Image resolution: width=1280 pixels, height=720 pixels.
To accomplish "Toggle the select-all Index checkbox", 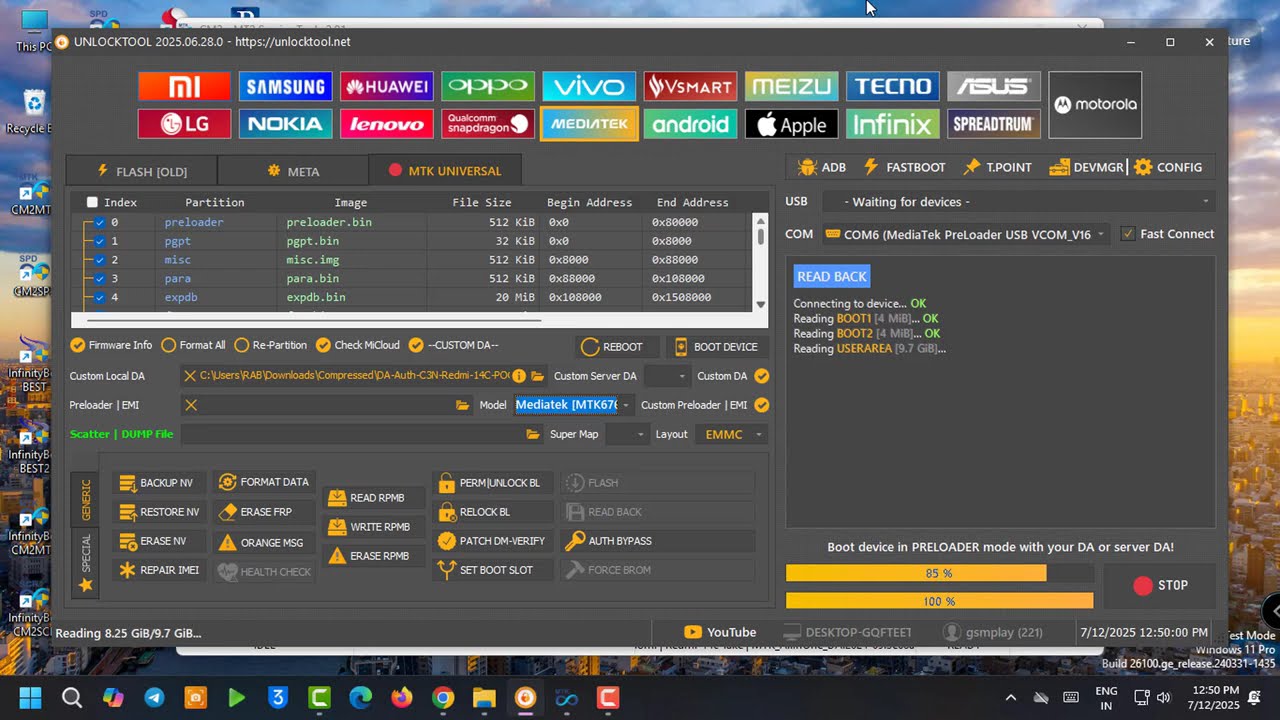I will pos(92,202).
